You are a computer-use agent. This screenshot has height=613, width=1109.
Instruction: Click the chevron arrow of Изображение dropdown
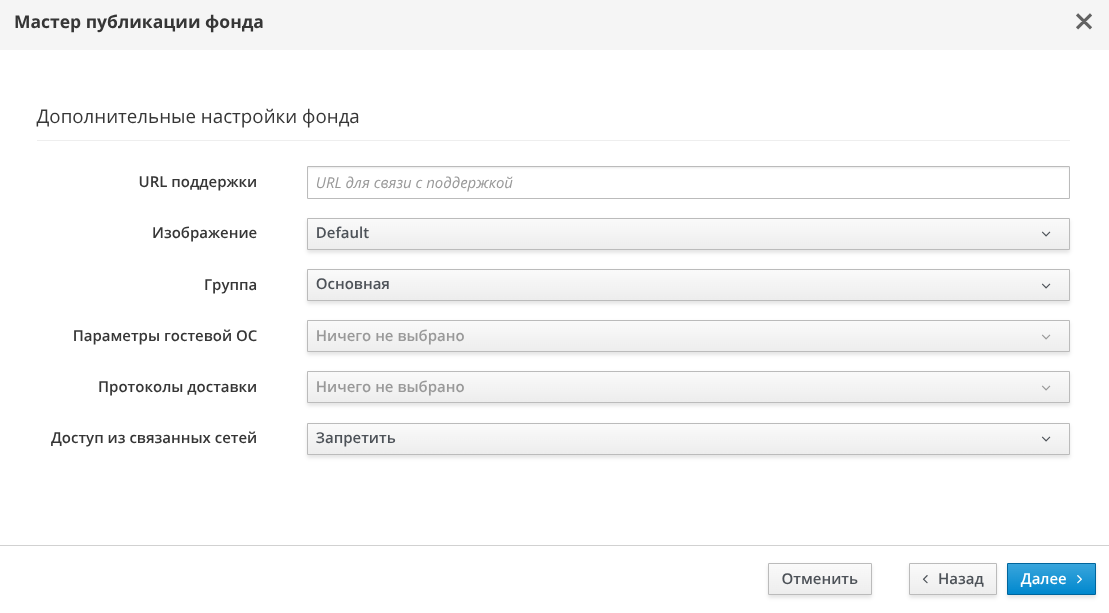point(1046,234)
